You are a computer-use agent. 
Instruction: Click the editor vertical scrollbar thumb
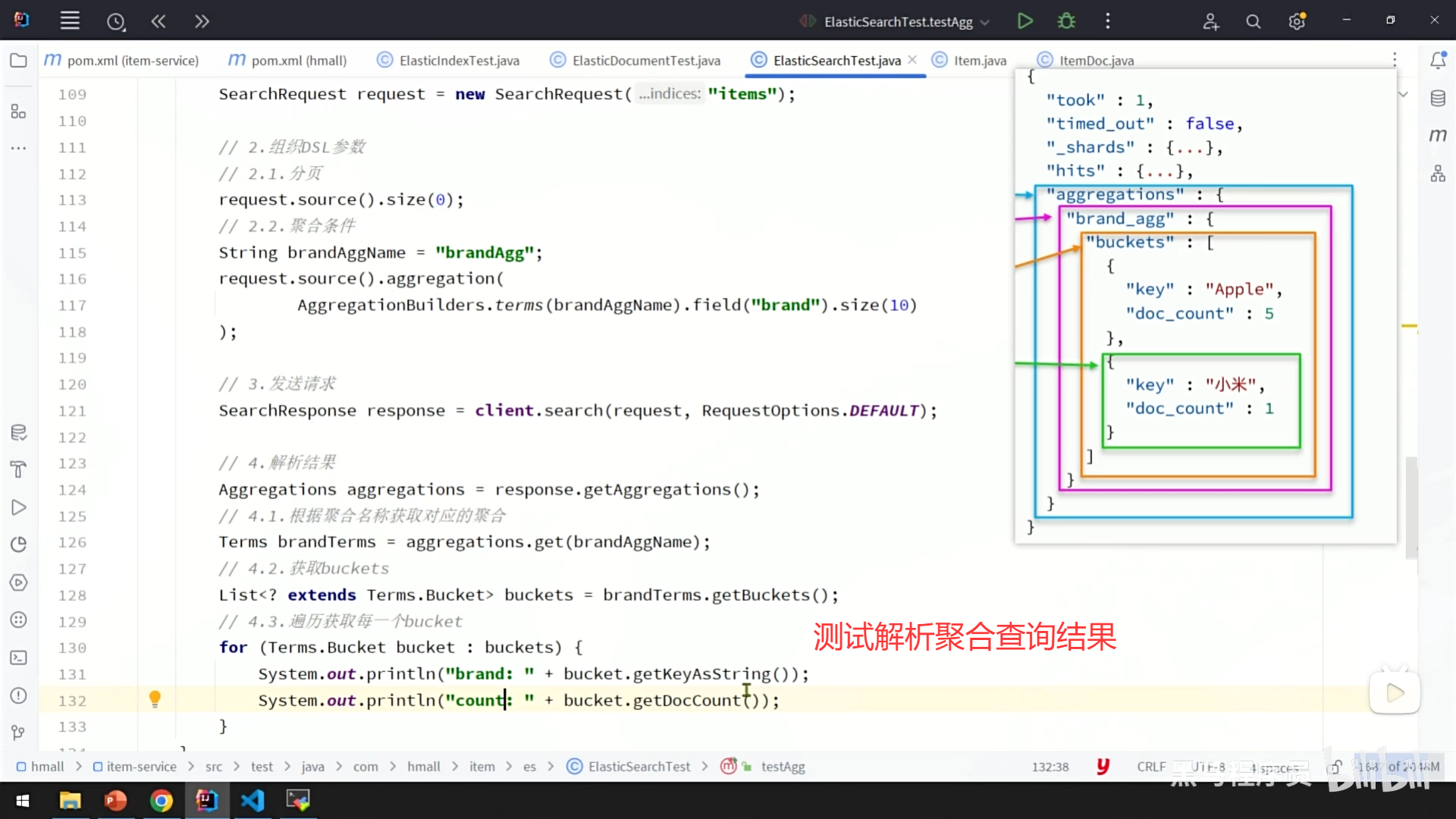point(1410,508)
